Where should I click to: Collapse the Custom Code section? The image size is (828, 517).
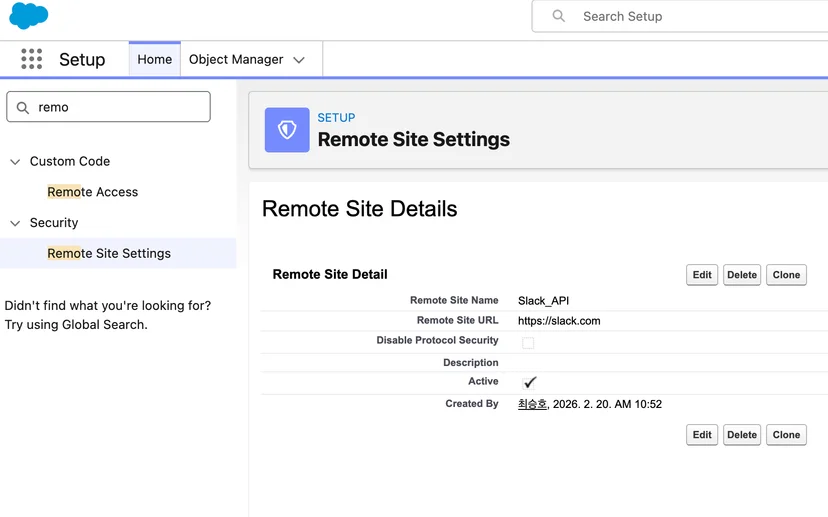[15, 162]
